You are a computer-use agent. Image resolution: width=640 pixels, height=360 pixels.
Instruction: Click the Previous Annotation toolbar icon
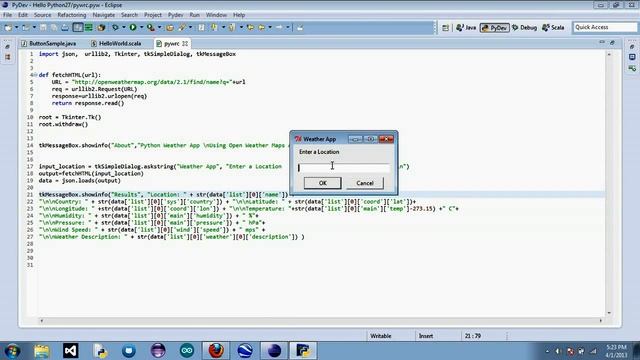(232, 28)
